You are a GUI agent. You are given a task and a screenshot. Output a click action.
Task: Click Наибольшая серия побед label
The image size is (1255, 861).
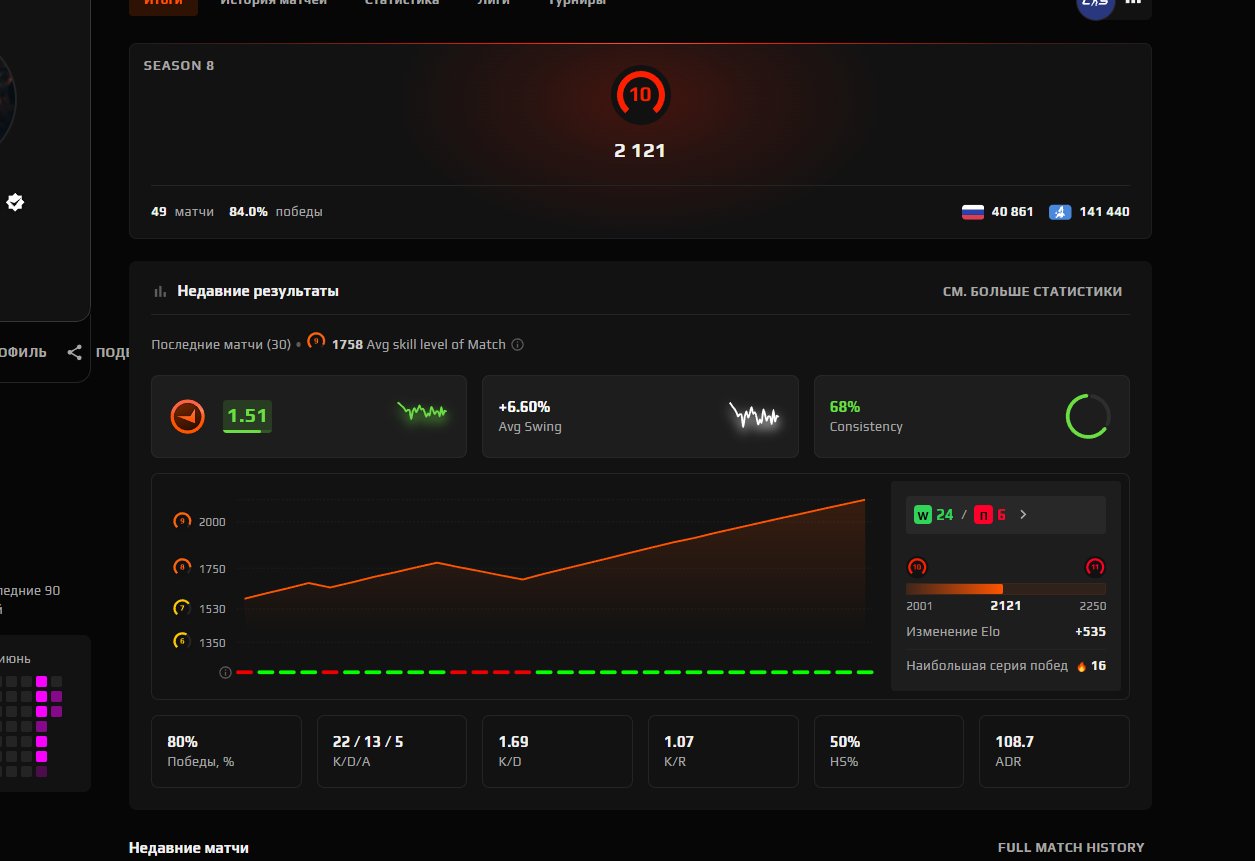(x=987, y=666)
